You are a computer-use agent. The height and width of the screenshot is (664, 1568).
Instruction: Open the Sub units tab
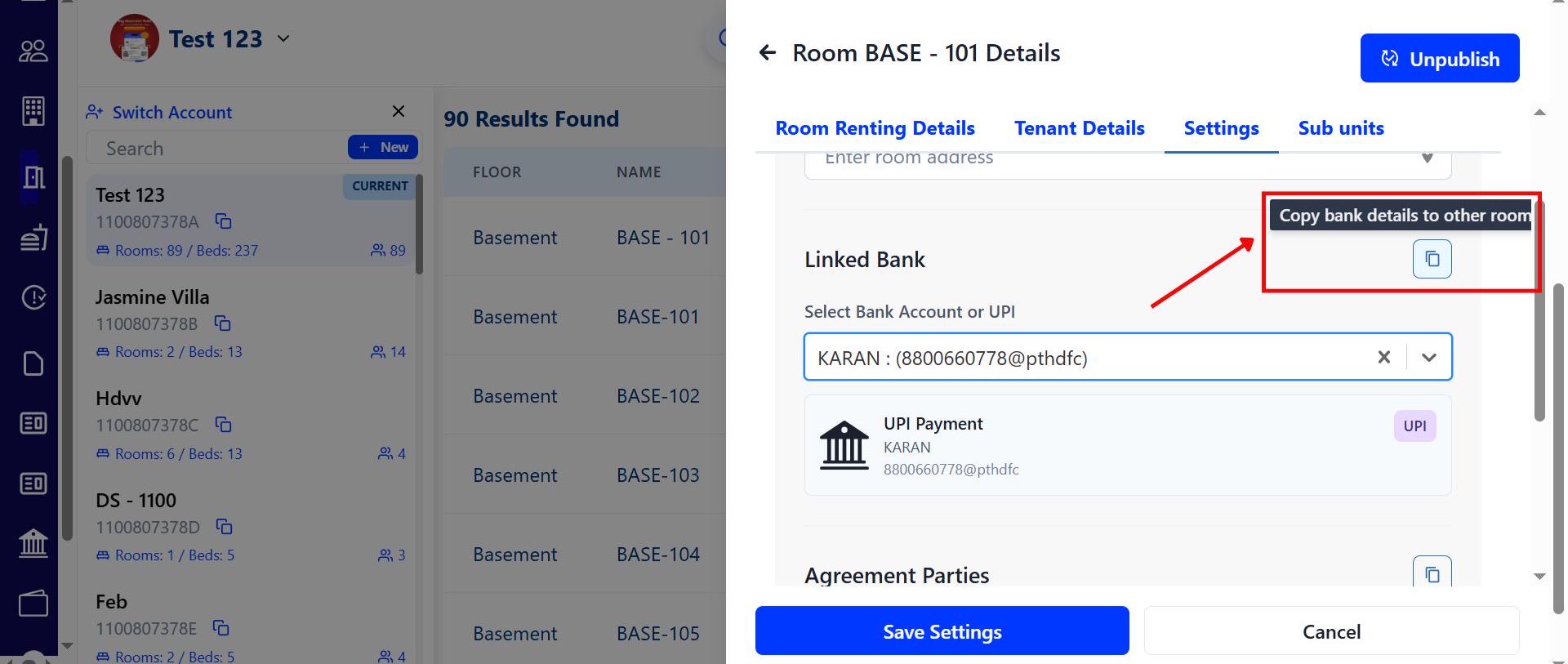coord(1340,128)
